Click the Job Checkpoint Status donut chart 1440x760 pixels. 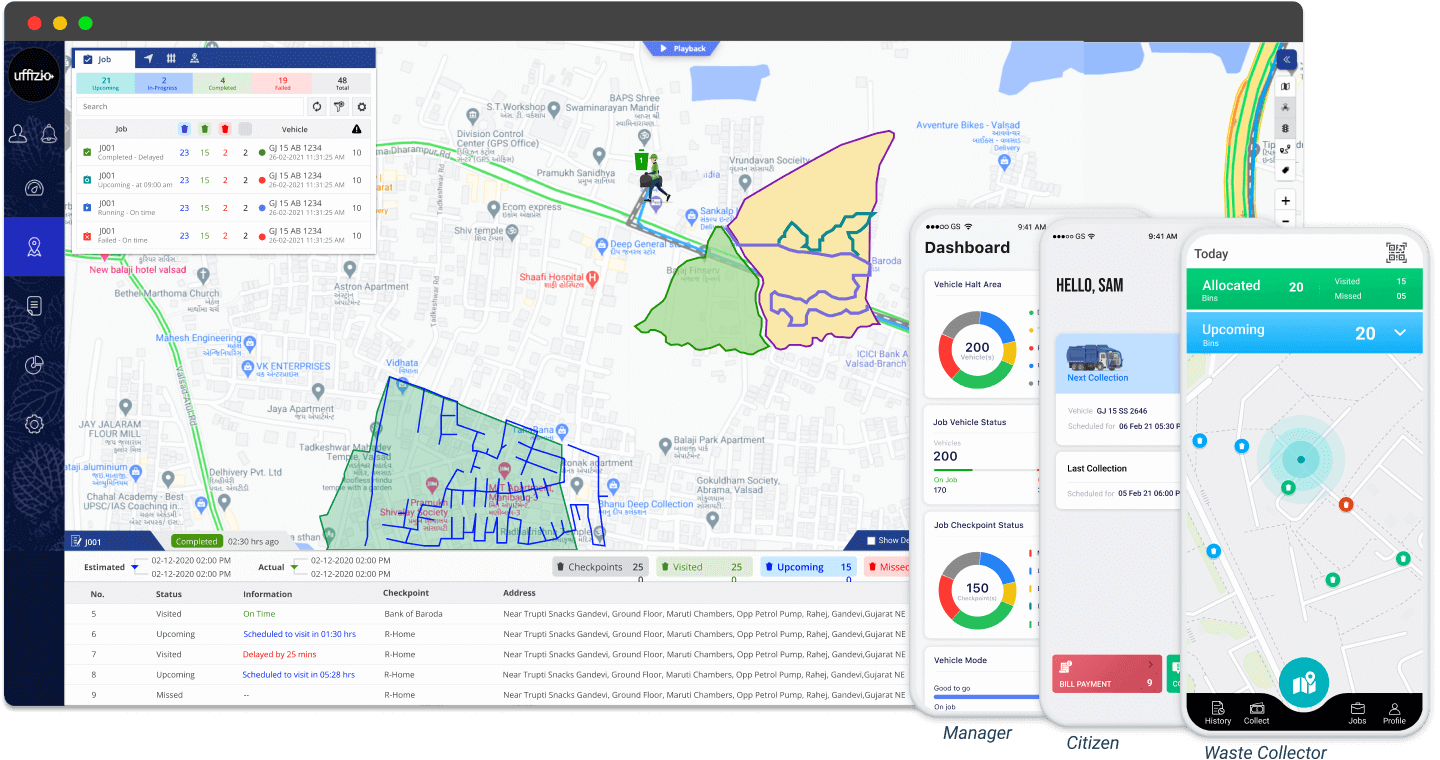(x=976, y=590)
